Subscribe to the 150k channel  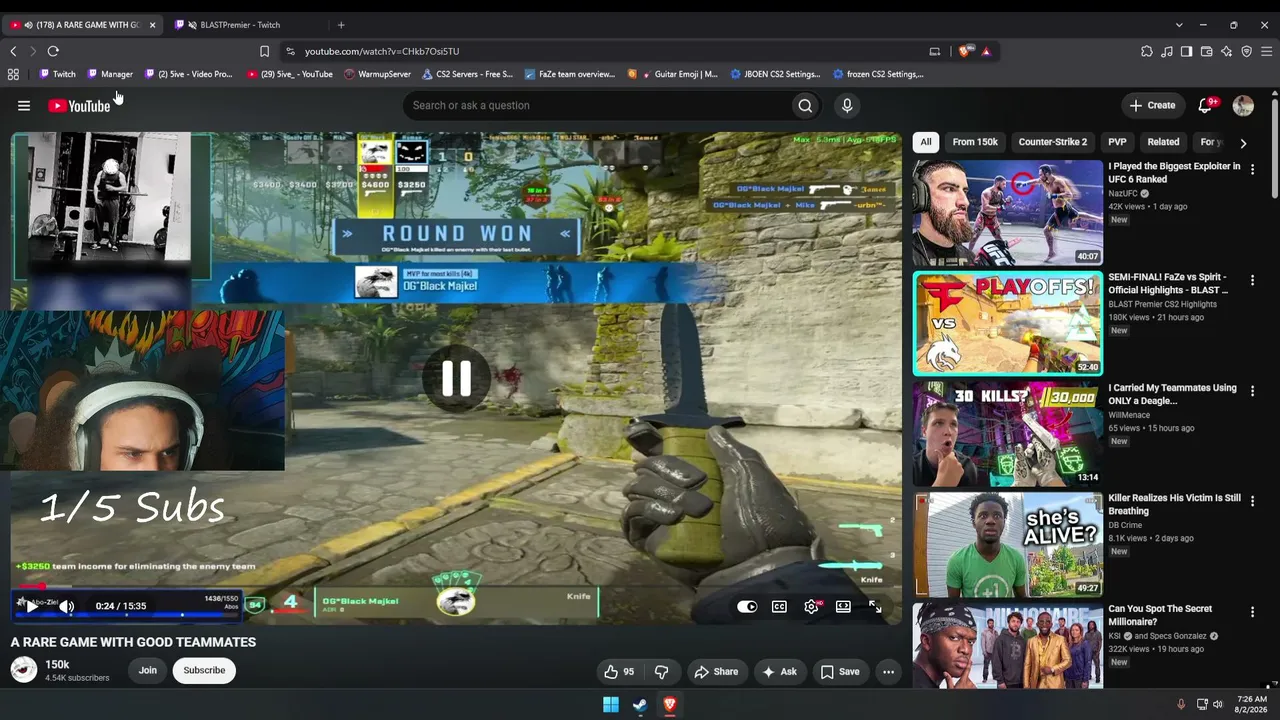(x=204, y=670)
